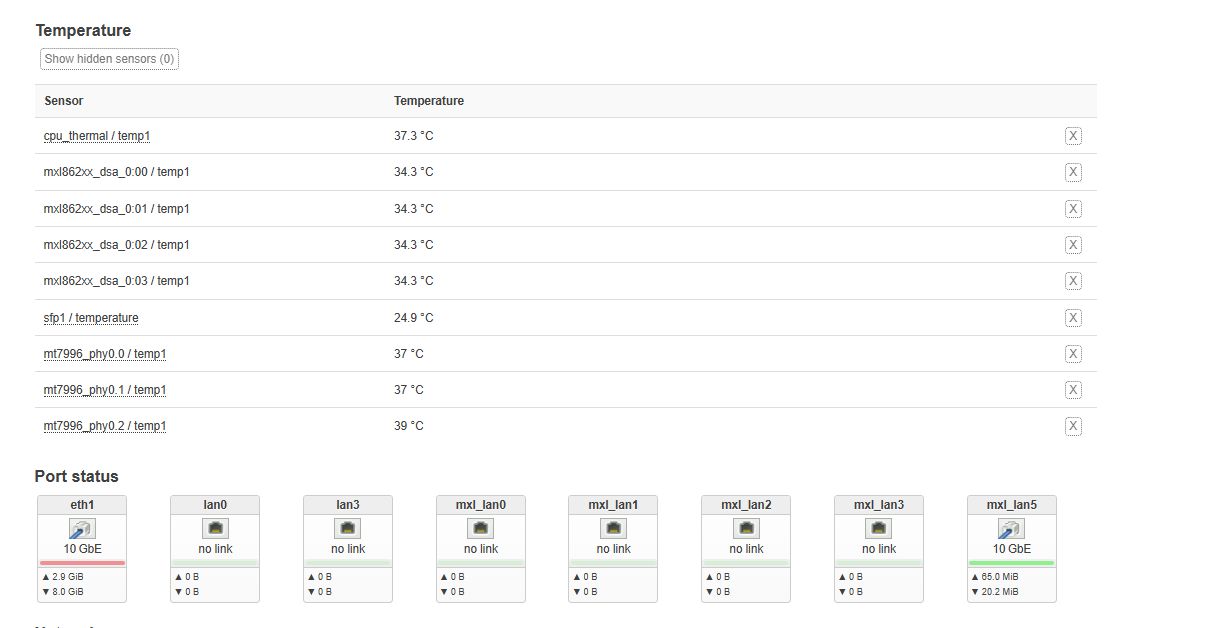The height and width of the screenshot is (628, 1205).
Task: Click the mxl_lan5 port Ethernet icon
Action: tap(1012, 529)
